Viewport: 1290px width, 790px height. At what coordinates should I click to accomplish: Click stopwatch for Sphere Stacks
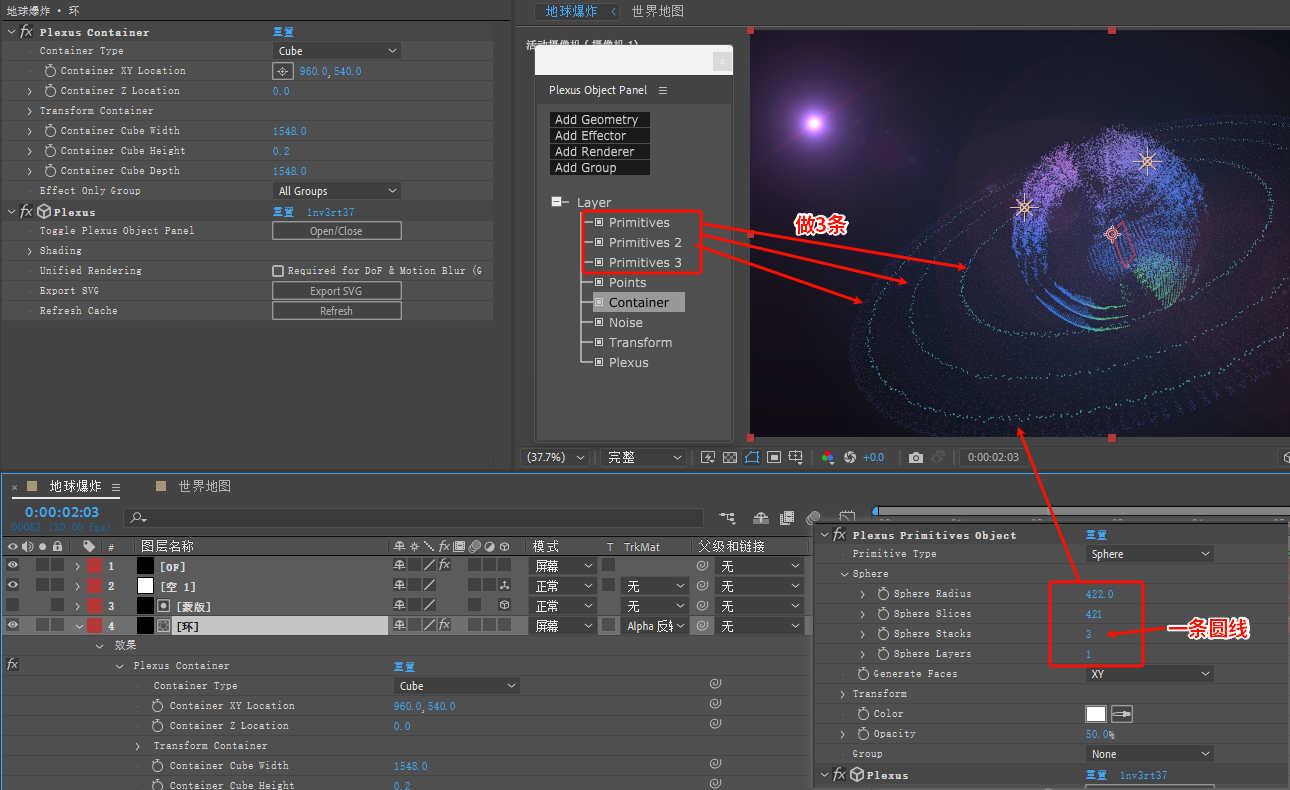883,634
